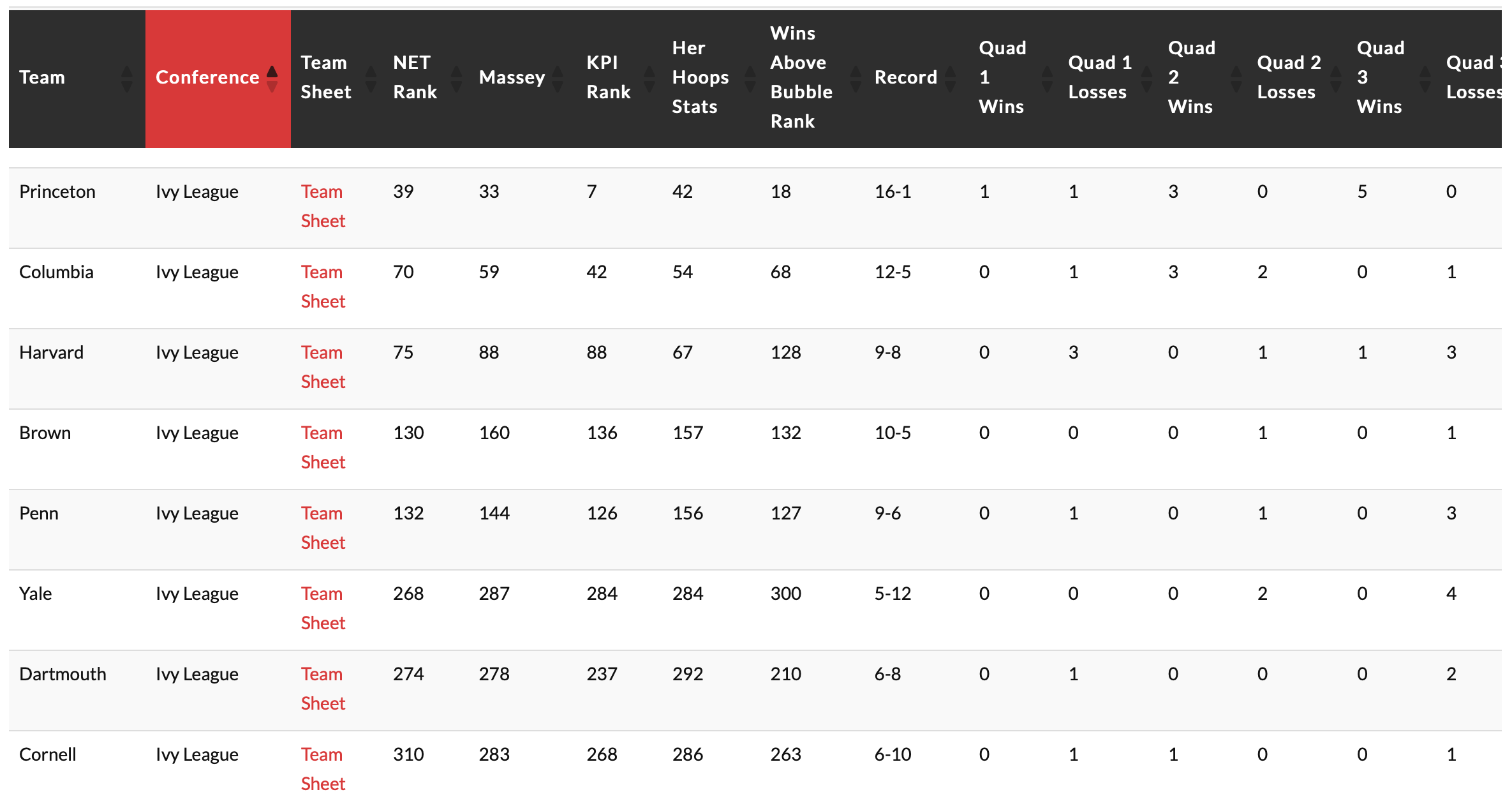Click Wins Above Bubble Rank sort arrows
1512x799 pixels.
click(856, 78)
